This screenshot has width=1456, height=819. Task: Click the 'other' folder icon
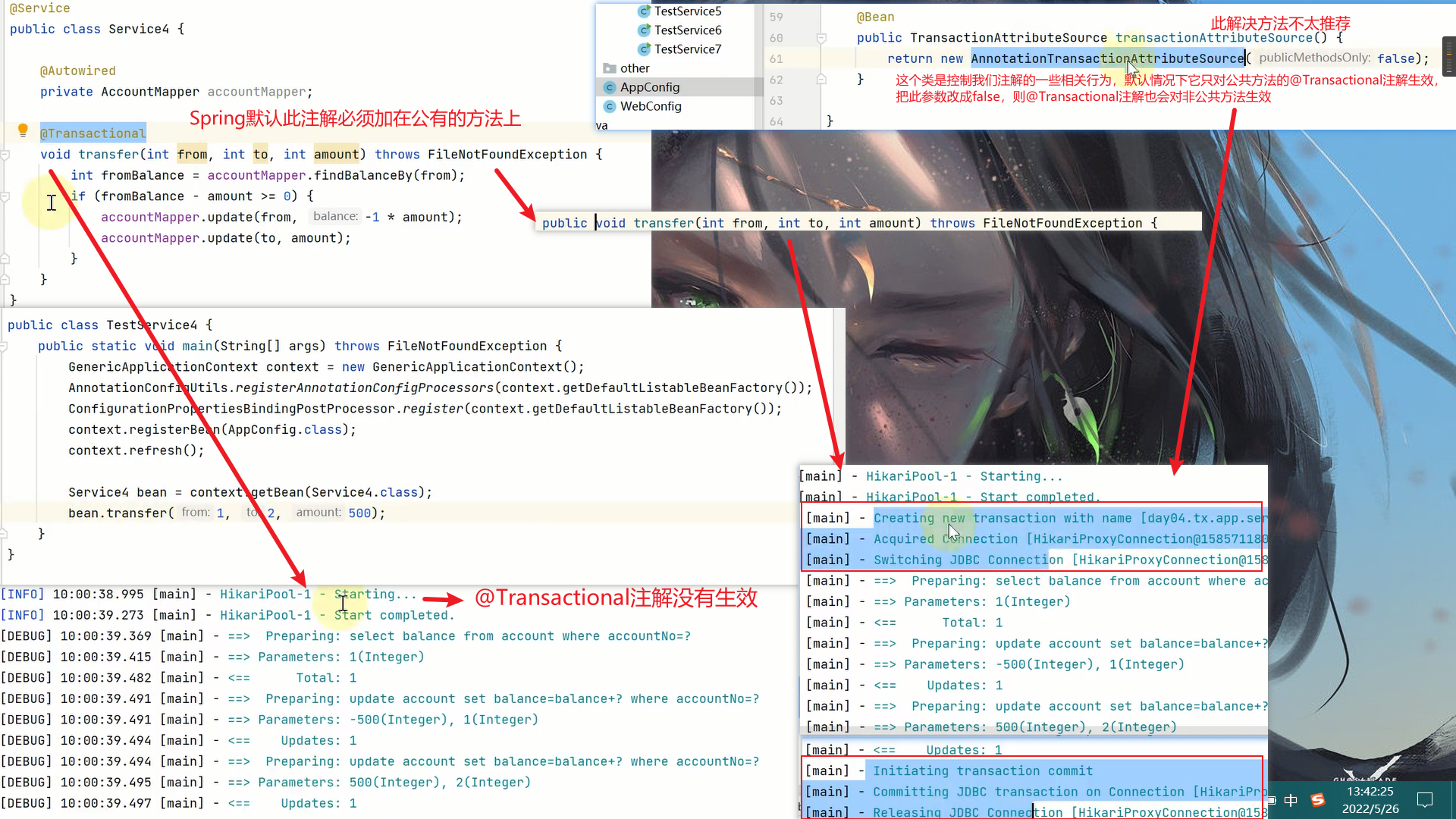[x=609, y=68]
